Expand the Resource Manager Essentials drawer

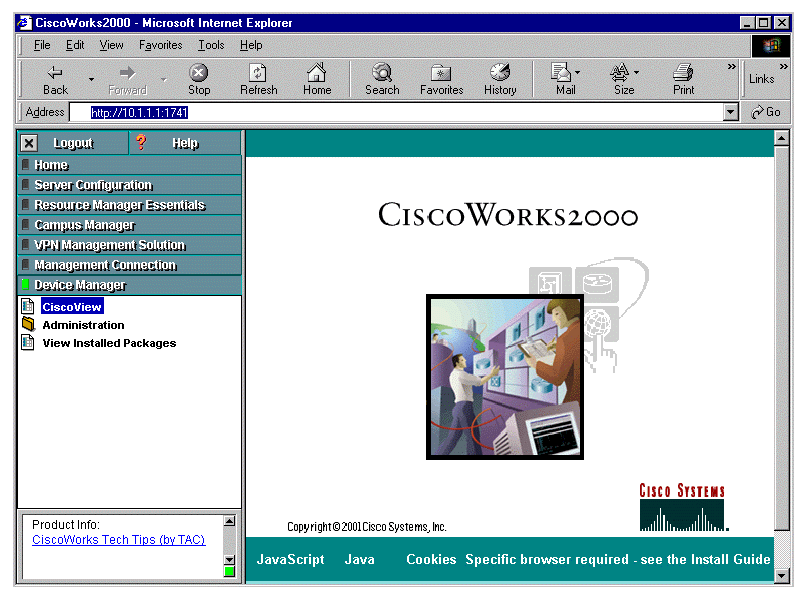[119, 205]
